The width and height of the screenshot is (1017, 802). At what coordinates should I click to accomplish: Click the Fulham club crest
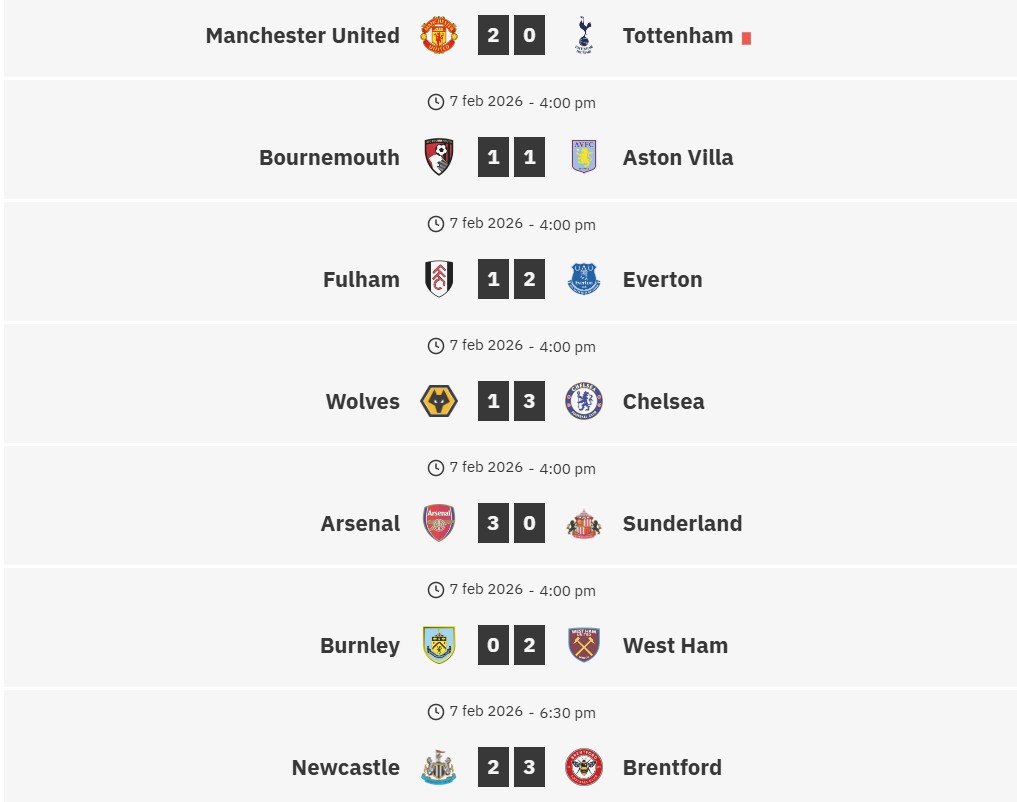pyautogui.click(x=438, y=279)
